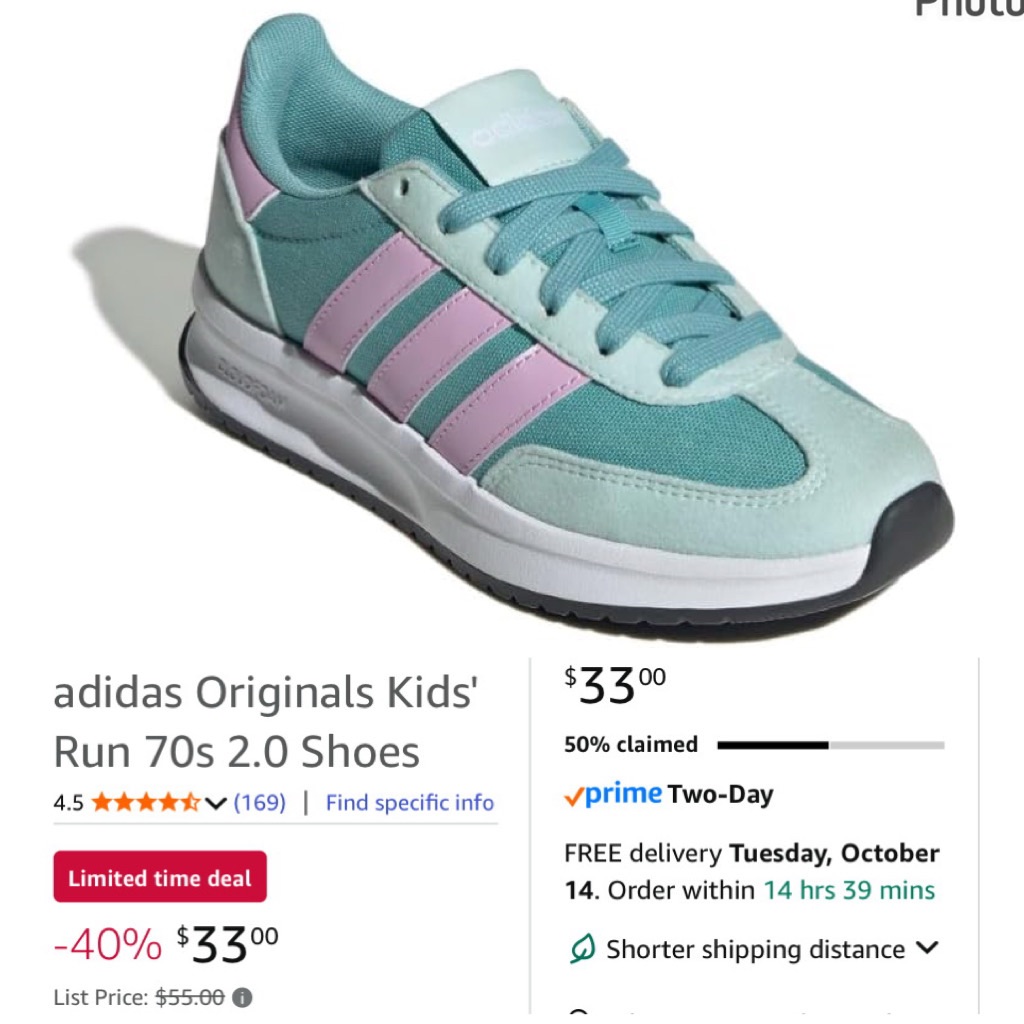Viewport: 1024px width, 1024px height.
Task: Click the green leaf shipping icon
Action: (x=582, y=949)
